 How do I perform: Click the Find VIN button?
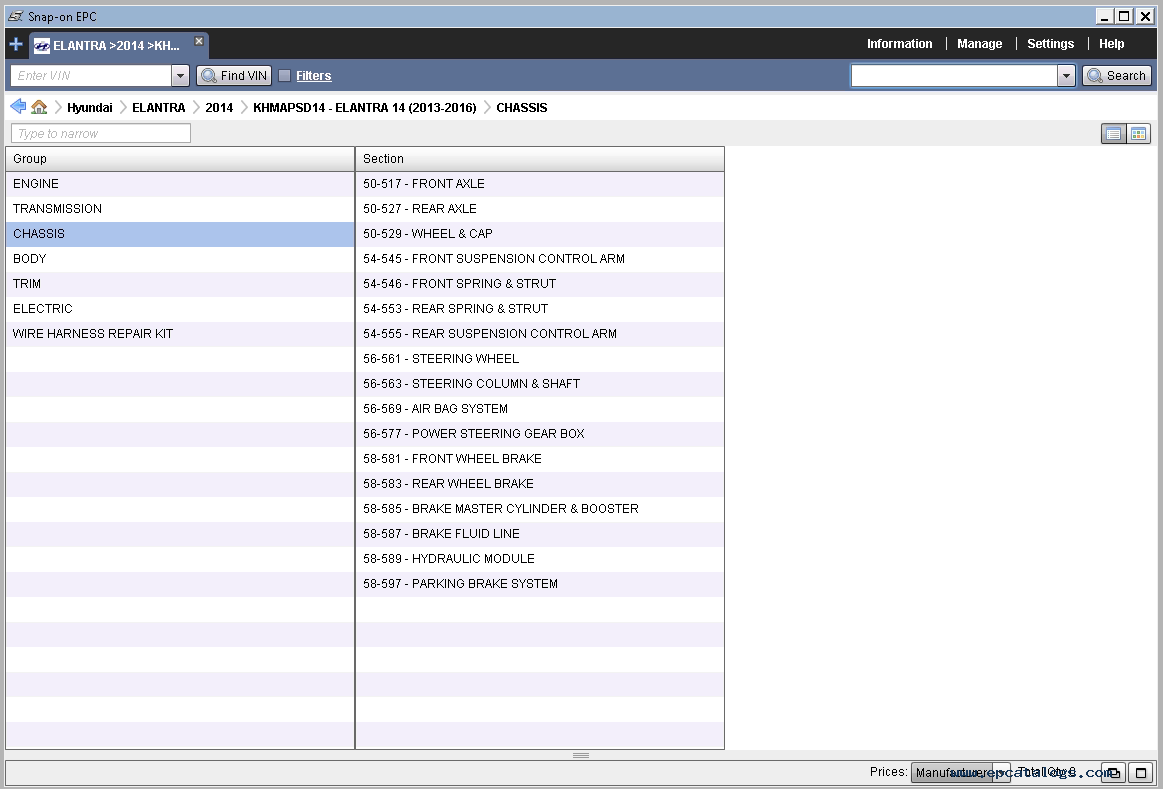[x=234, y=76]
